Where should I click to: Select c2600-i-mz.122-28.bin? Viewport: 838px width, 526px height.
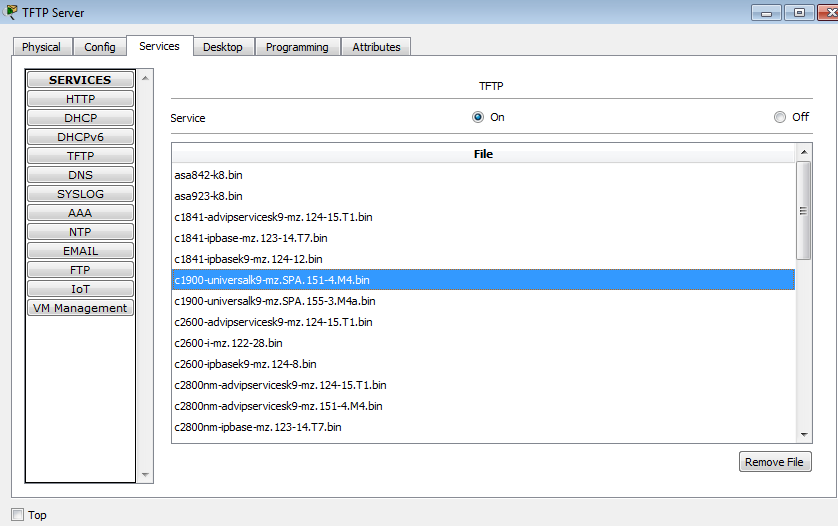pyautogui.click(x=483, y=343)
